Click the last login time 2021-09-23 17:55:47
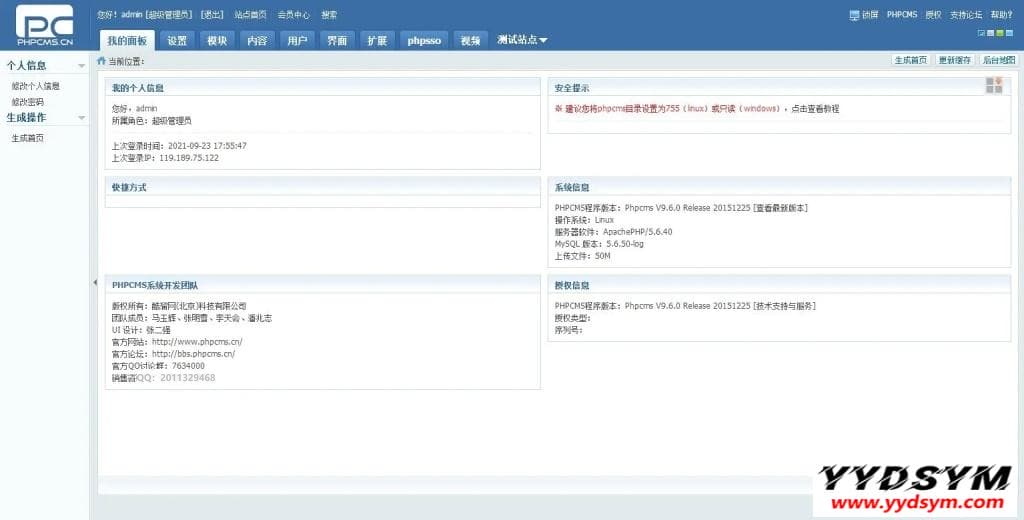The image size is (1024, 520). pyautogui.click(x=207, y=146)
